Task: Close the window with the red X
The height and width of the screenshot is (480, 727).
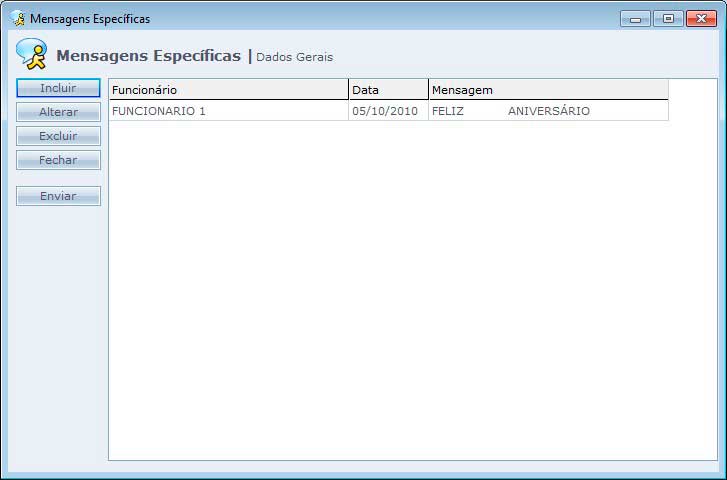Action: tap(701, 19)
